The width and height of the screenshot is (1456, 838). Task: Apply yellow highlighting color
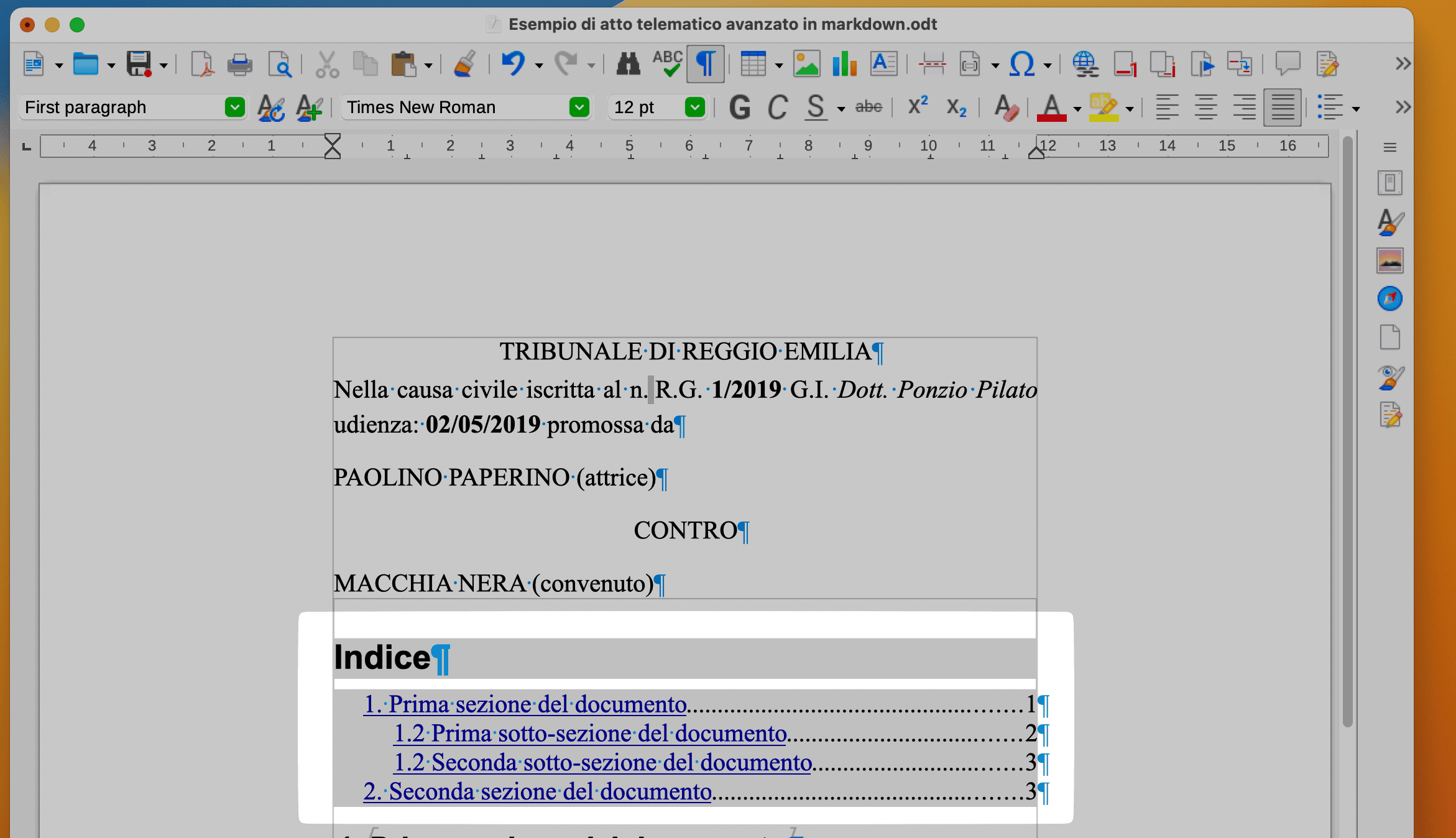coord(1104,108)
